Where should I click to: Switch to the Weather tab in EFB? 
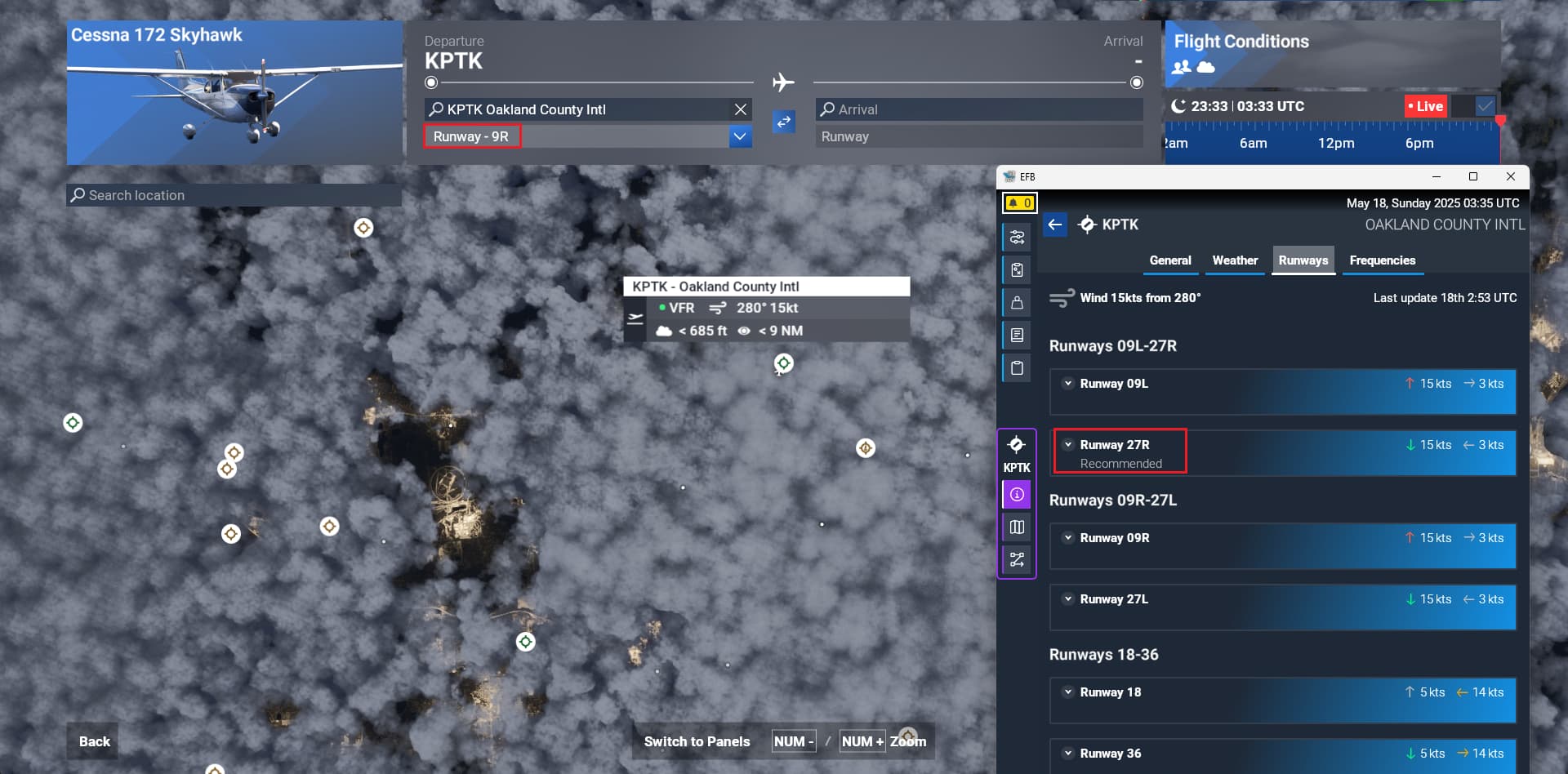click(1235, 260)
